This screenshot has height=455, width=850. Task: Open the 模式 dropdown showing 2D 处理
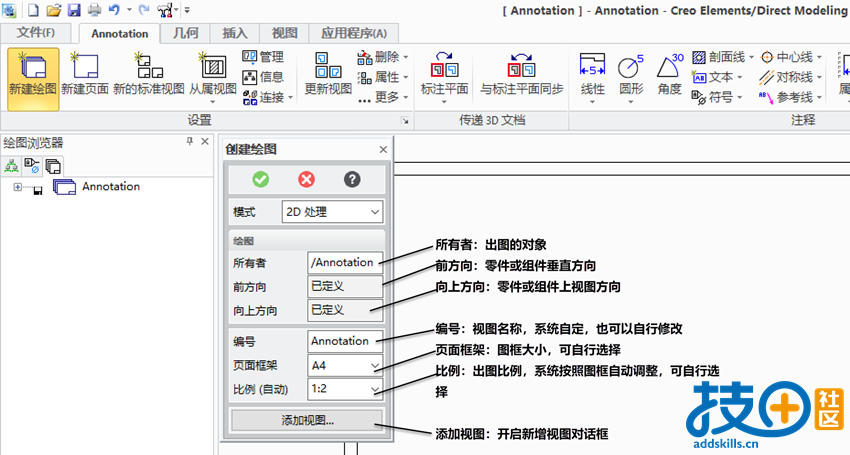click(332, 212)
